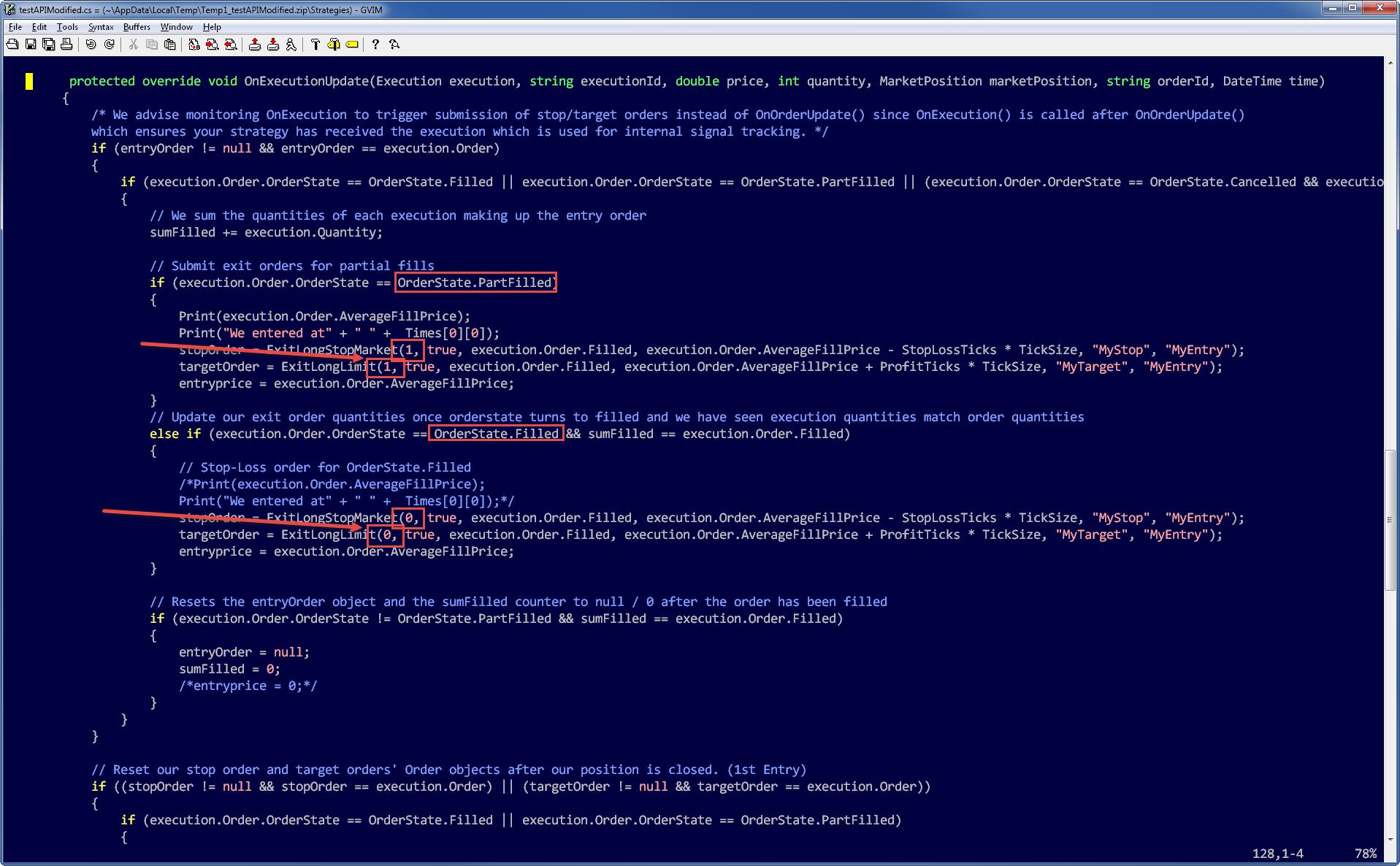Image resolution: width=1400 pixels, height=866 pixels.
Task: Run Make with the hammer icon
Action: 315,45
